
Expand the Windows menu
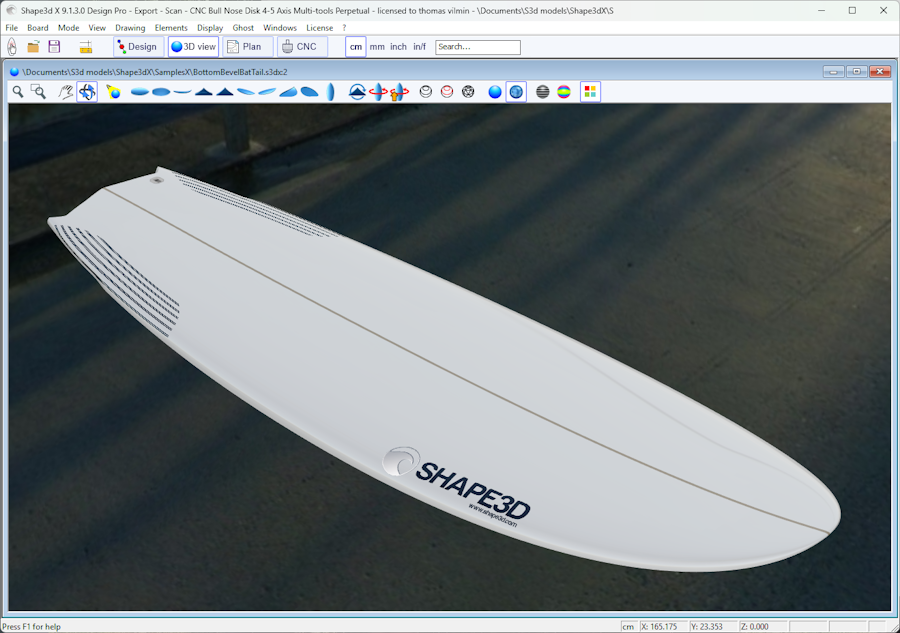pos(280,28)
